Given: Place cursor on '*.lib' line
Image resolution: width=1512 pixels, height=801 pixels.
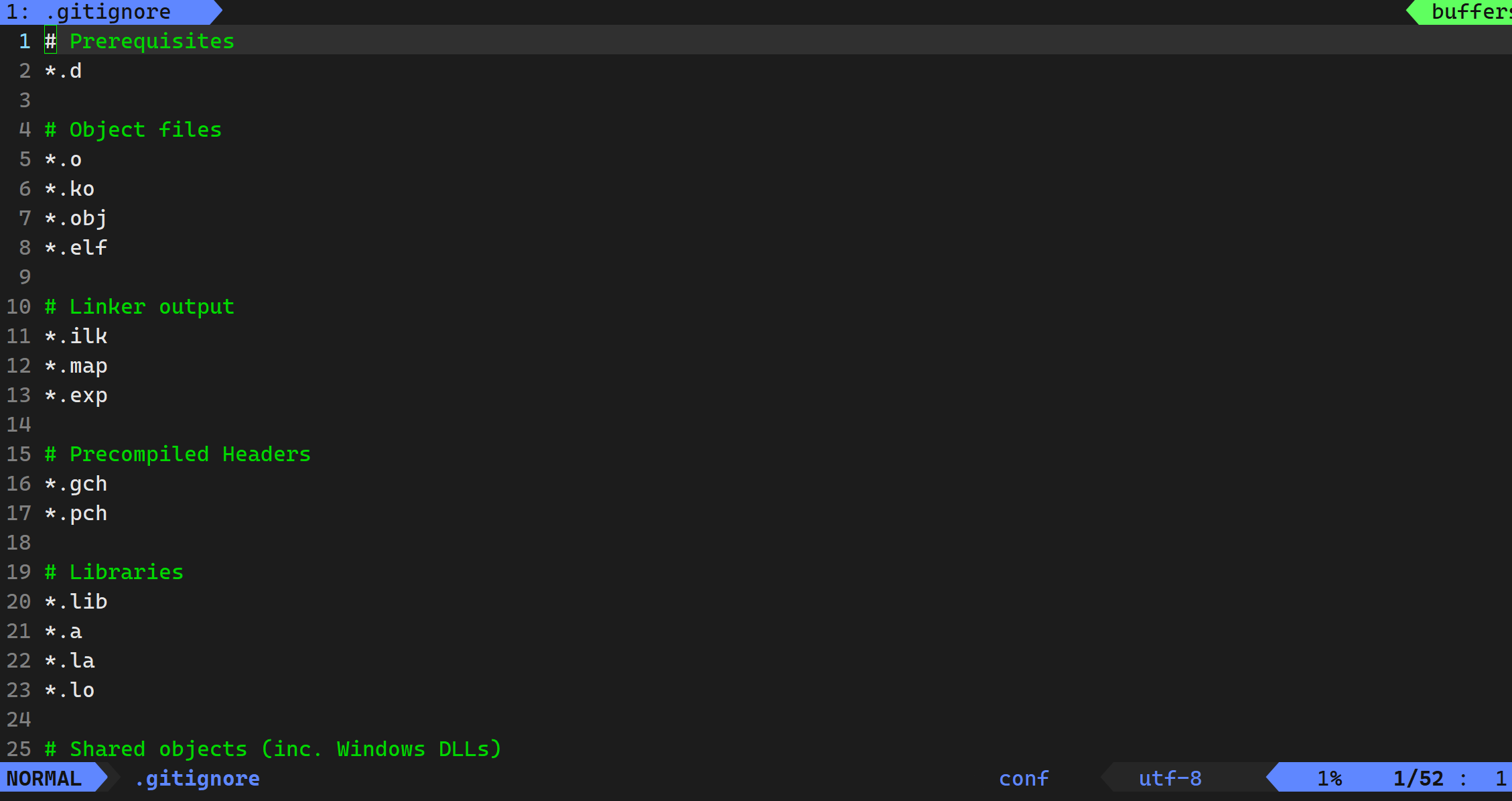Looking at the screenshot, I should [76, 601].
